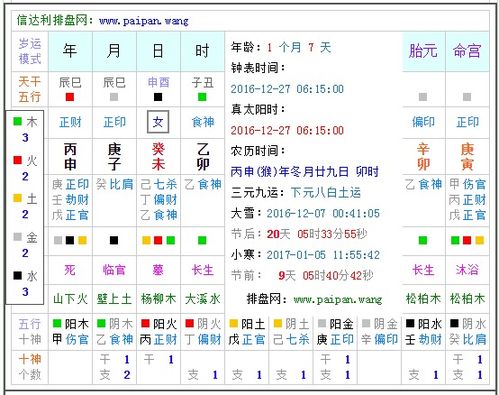Click the 大溪水 nayin cell
Screen dimensions: 499x395
click(202, 299)
